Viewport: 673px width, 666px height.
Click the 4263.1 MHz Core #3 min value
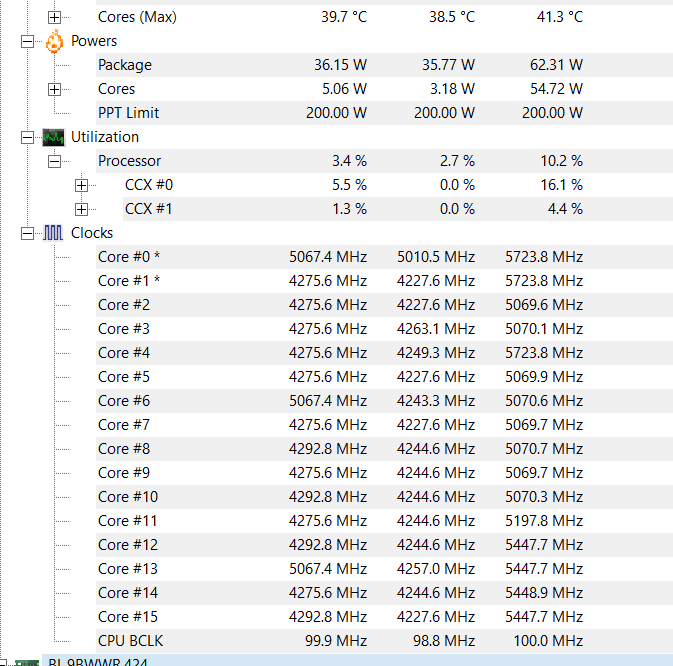click(x=436, y=330)
